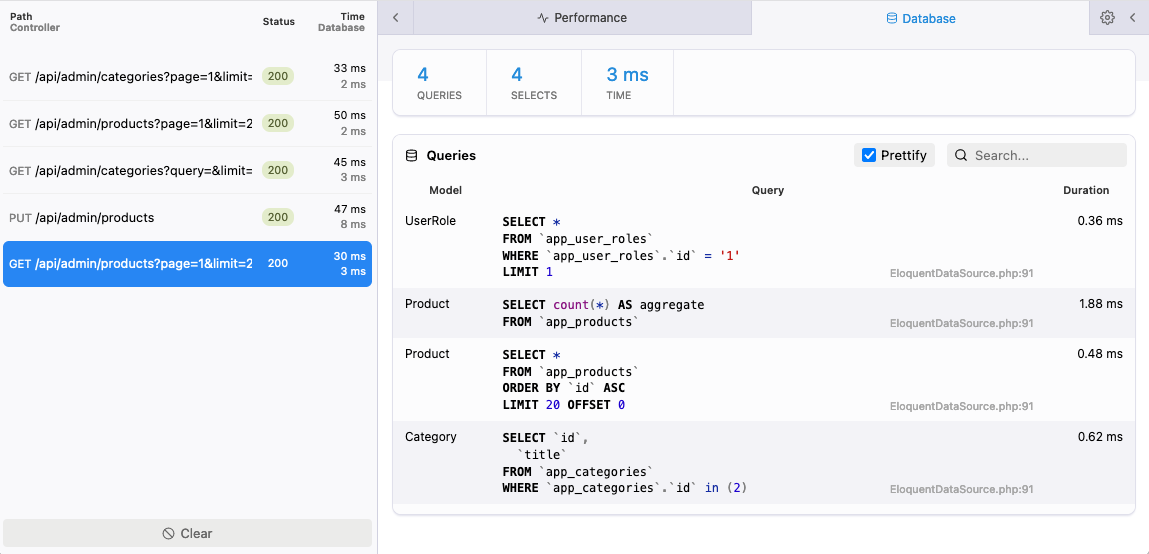The image size is (1149, 554).
Task: Click the 0.36 ms duration value
Action: [x=1100, y=221]
